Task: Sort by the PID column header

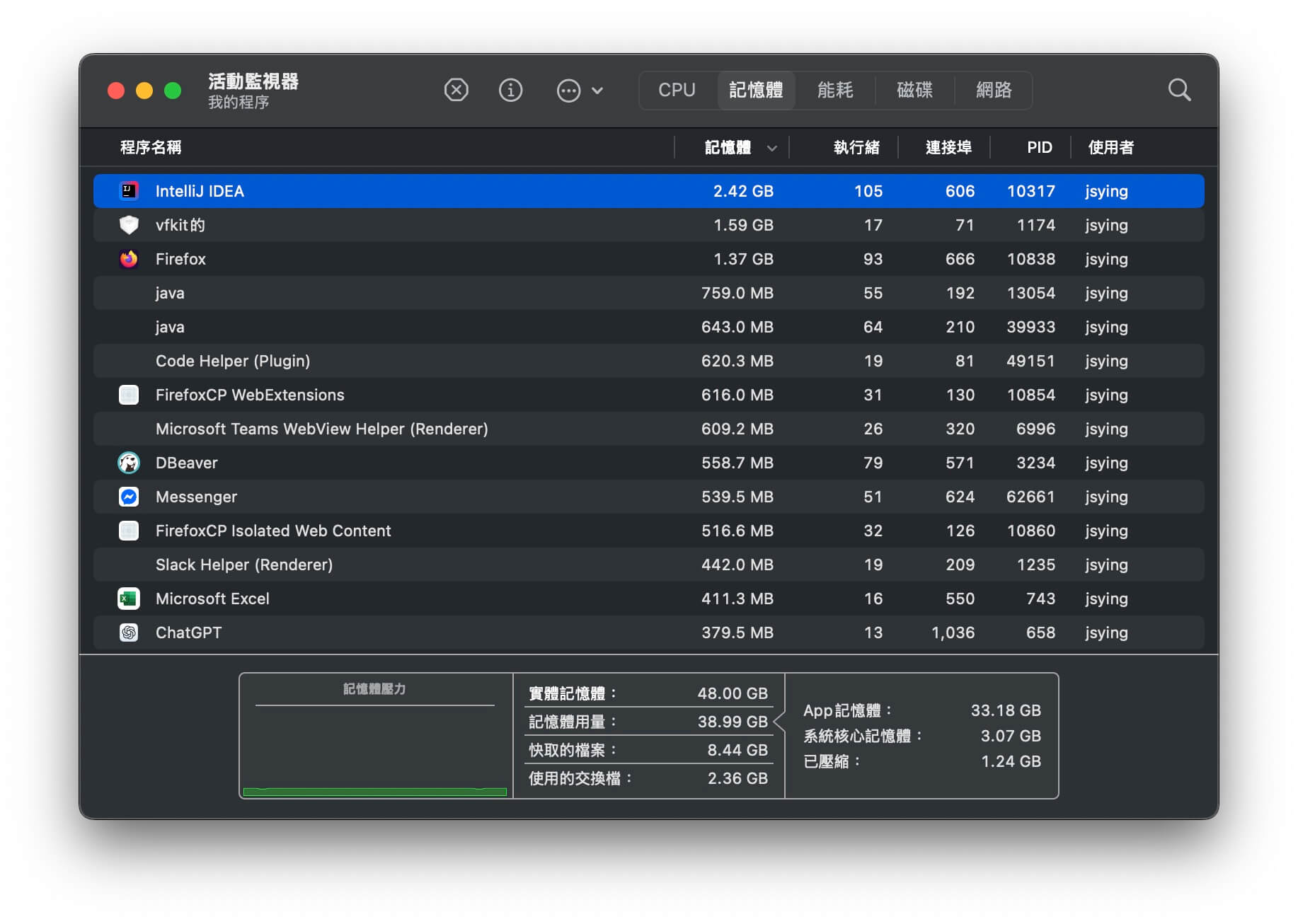Action: 1040,147
